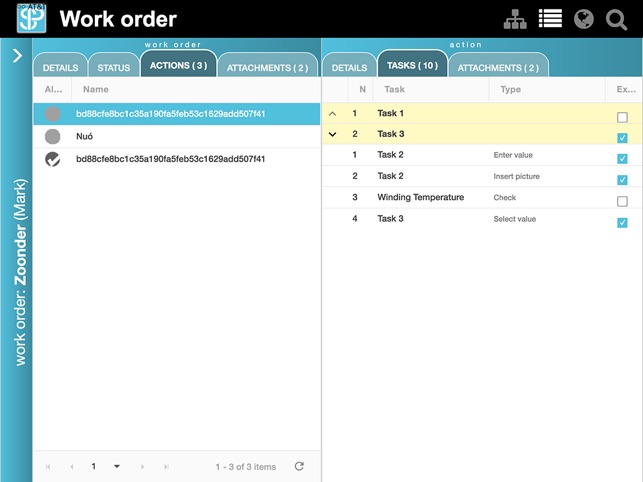
Task: Click the search magnifier icon
Action: tap(616, 20)
